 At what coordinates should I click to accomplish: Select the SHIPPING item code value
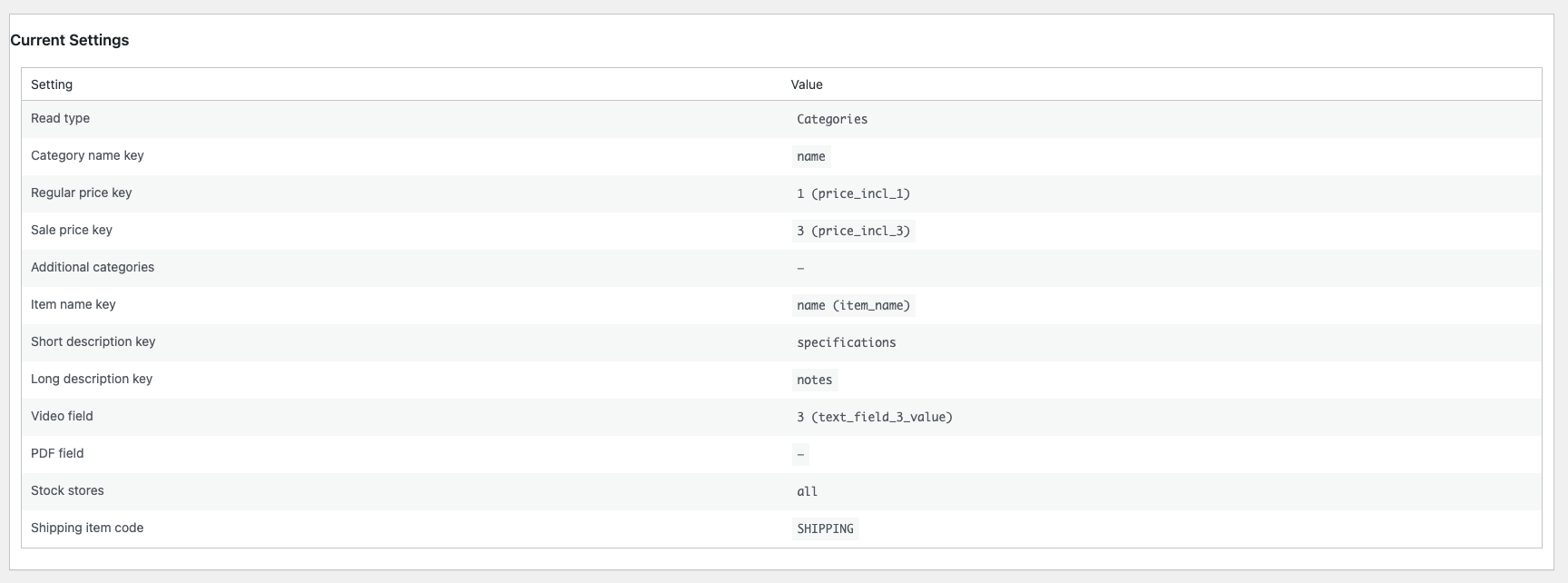coord(825,529)
